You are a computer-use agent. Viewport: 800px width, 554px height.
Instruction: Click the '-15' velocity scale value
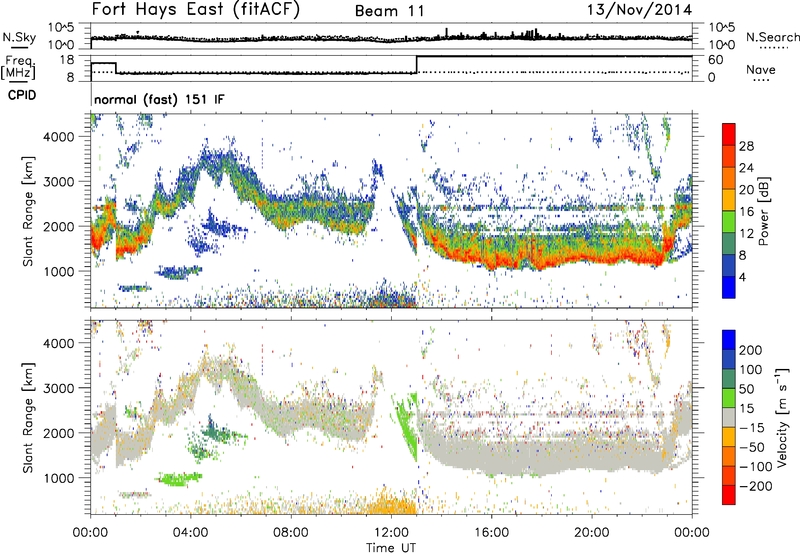(x=752, y=427)
